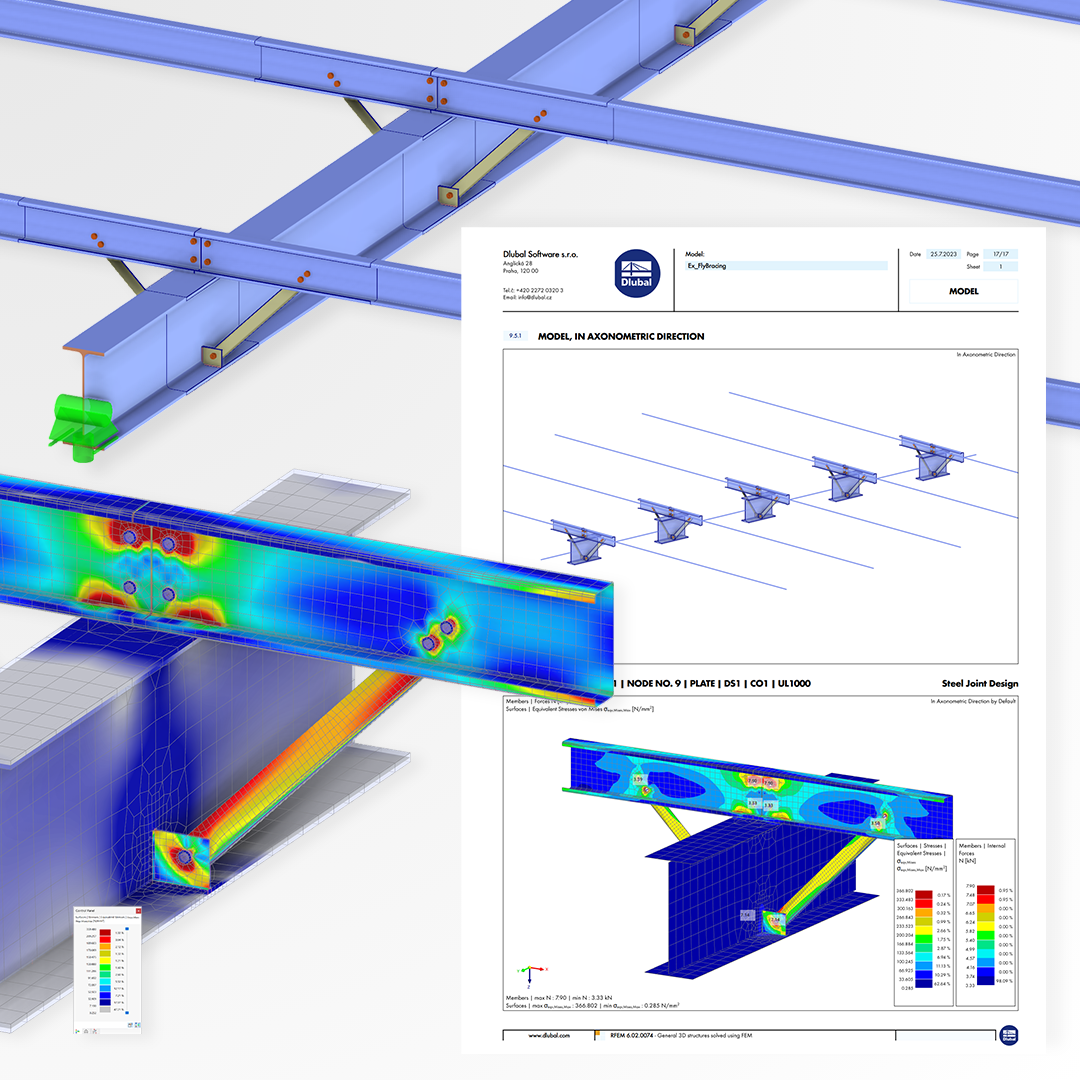Click the rightmost settings icon above Control Panel tabs

[138, 1025]
